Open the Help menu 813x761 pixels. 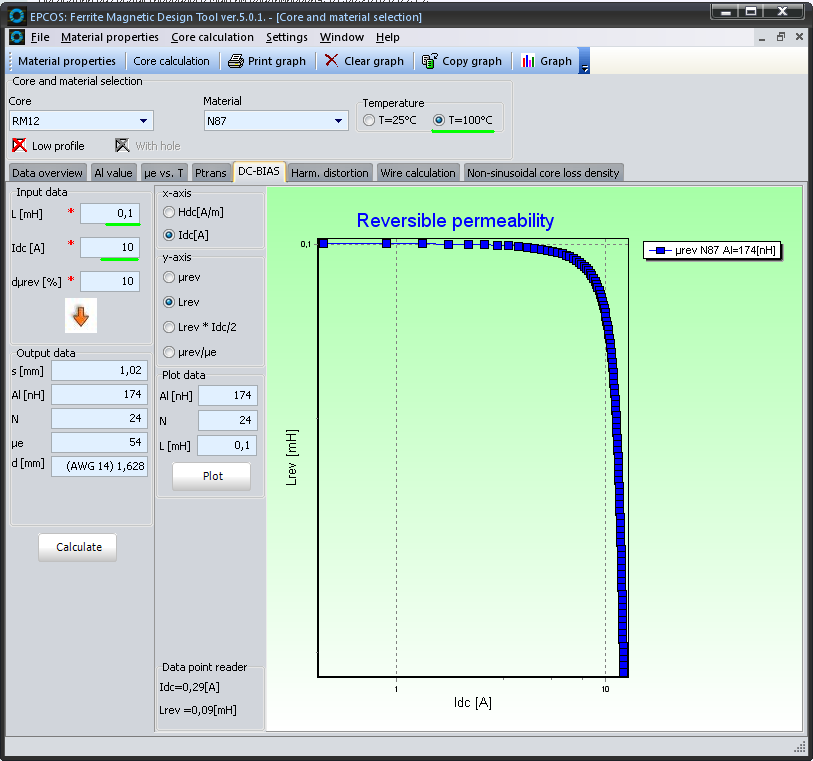387,37
